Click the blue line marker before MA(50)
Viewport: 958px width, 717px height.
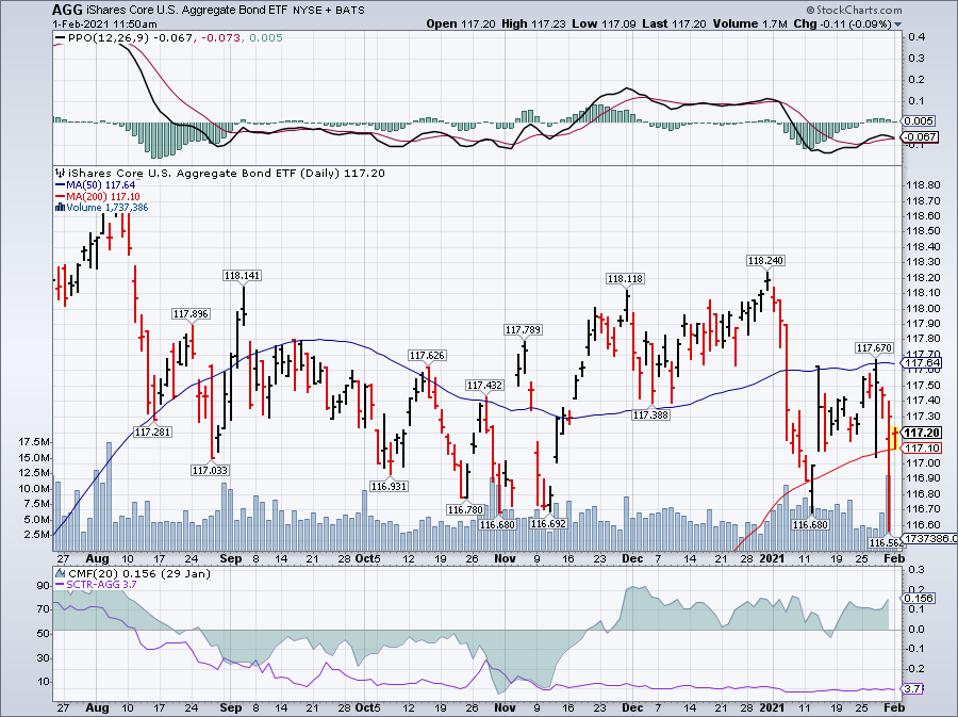[60, 185]
